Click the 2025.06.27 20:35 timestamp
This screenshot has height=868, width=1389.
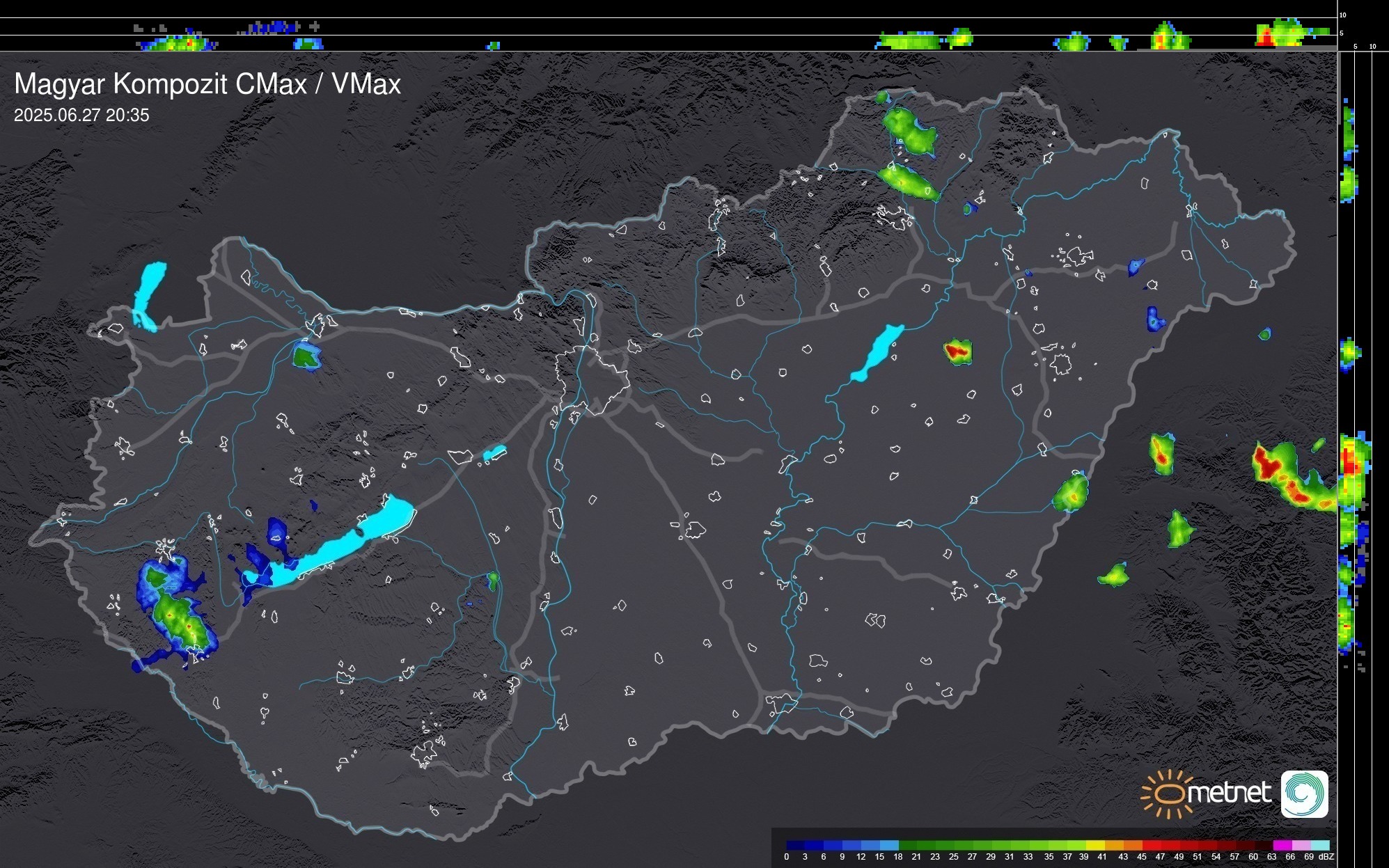pyautogui.click(x=81, y=116)
